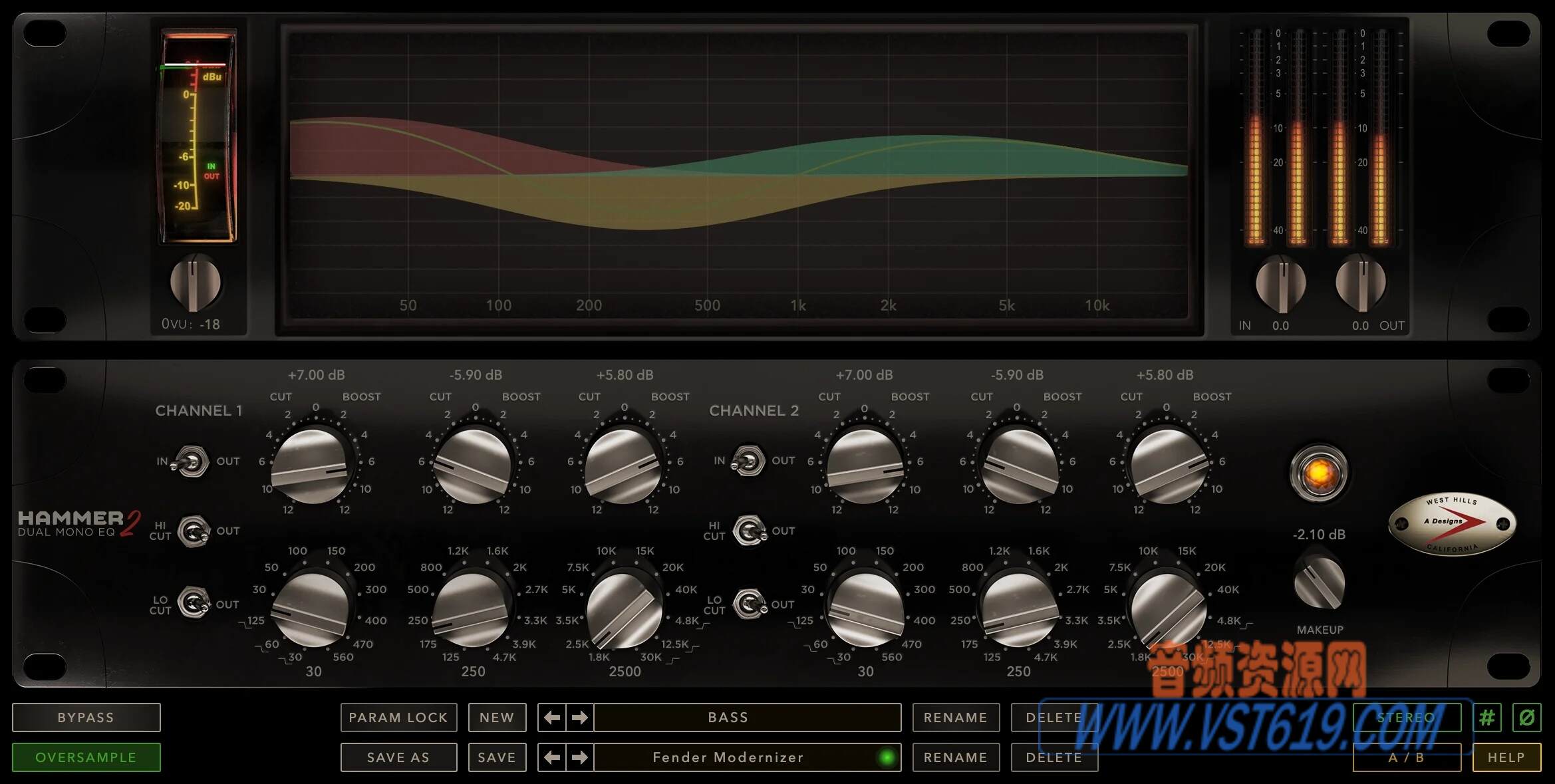Open the STEREO mode selector
This screenshot has width=1555, height=784.
click(1405, 718)
